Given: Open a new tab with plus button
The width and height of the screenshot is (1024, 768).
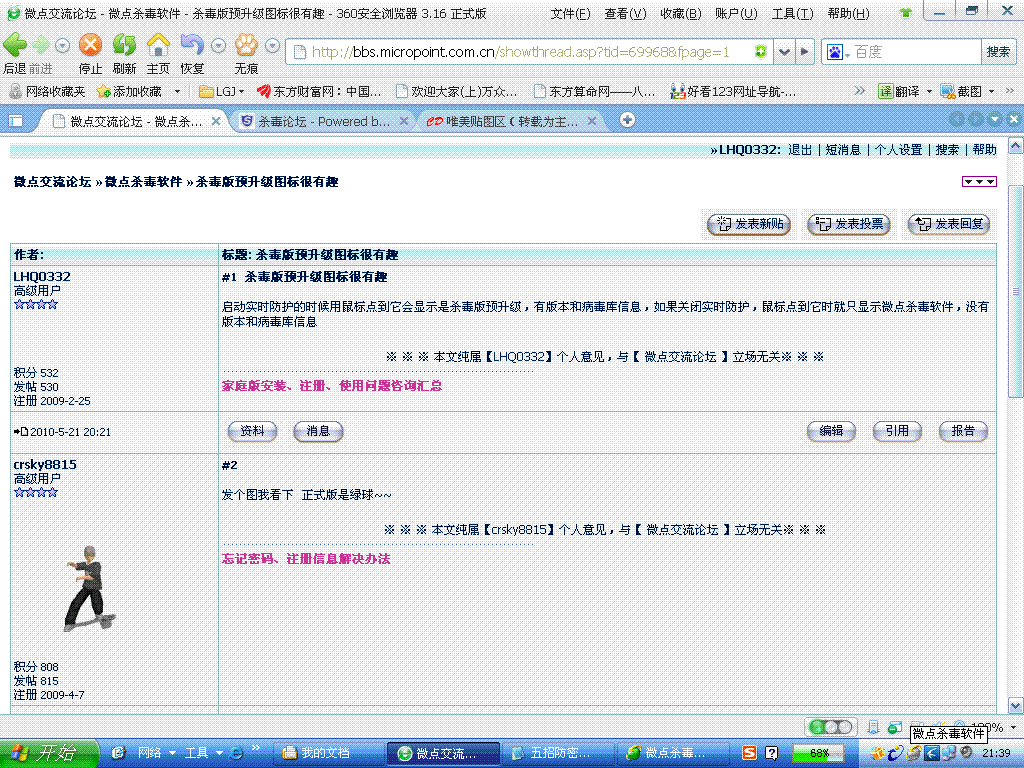Looking at the screenshot, I should [627, 120].
